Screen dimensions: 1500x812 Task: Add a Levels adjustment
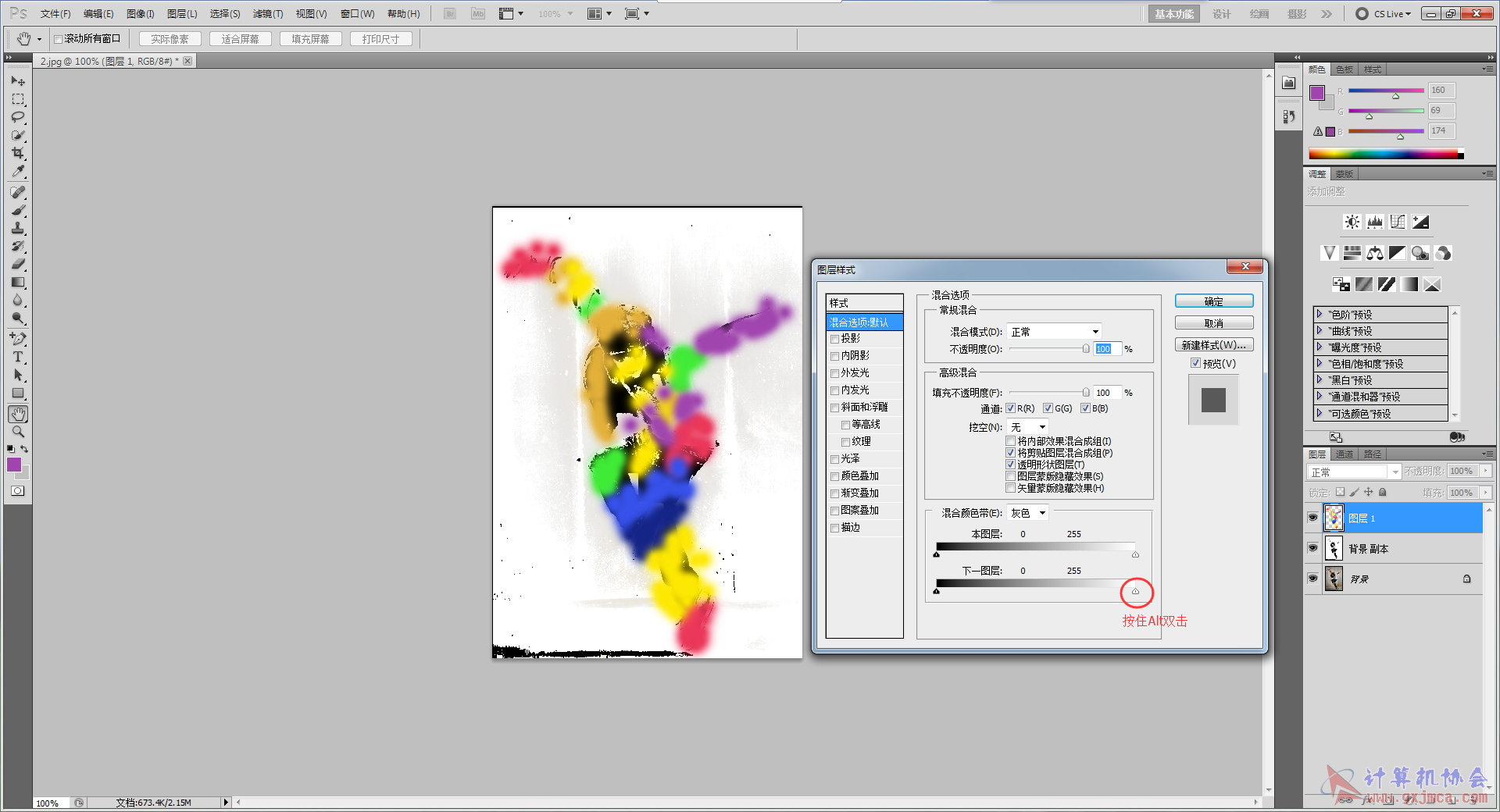1374,222
